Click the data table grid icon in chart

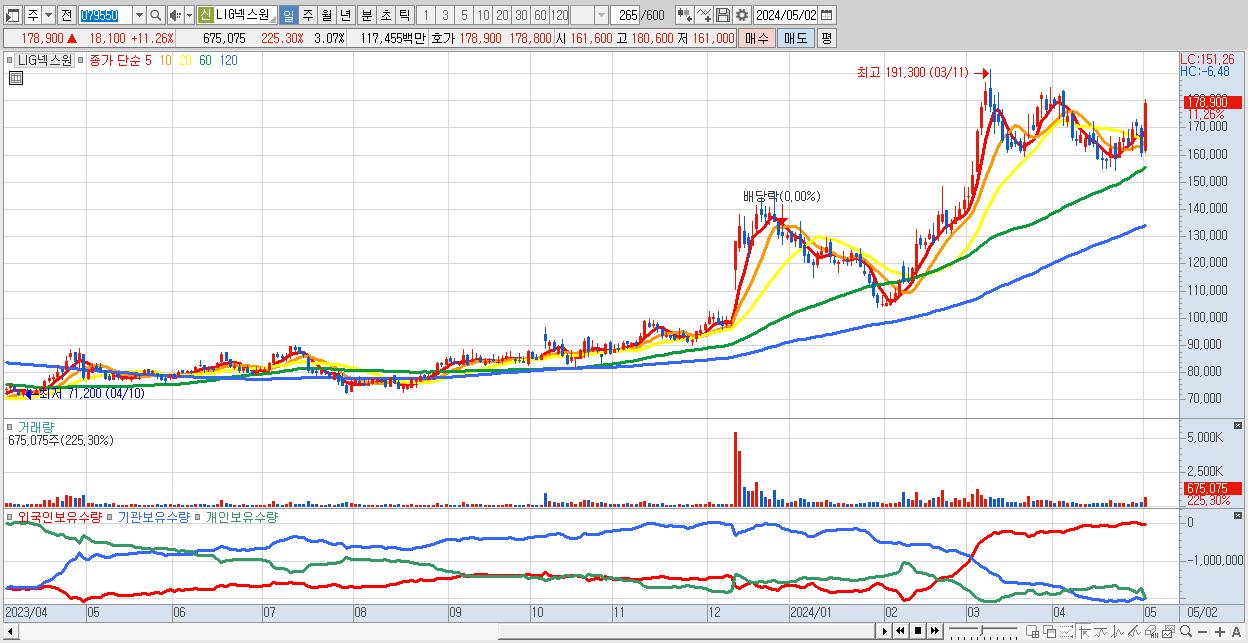coord(16,78)
